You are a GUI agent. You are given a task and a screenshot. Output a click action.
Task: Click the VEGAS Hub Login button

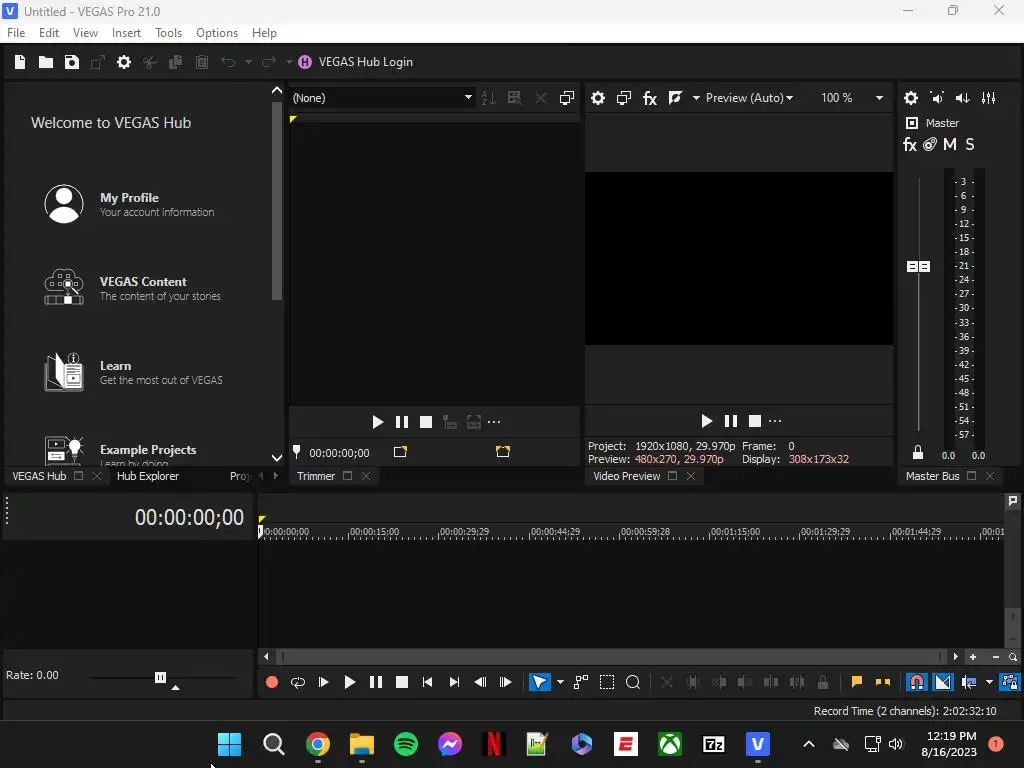coord(356,62)
